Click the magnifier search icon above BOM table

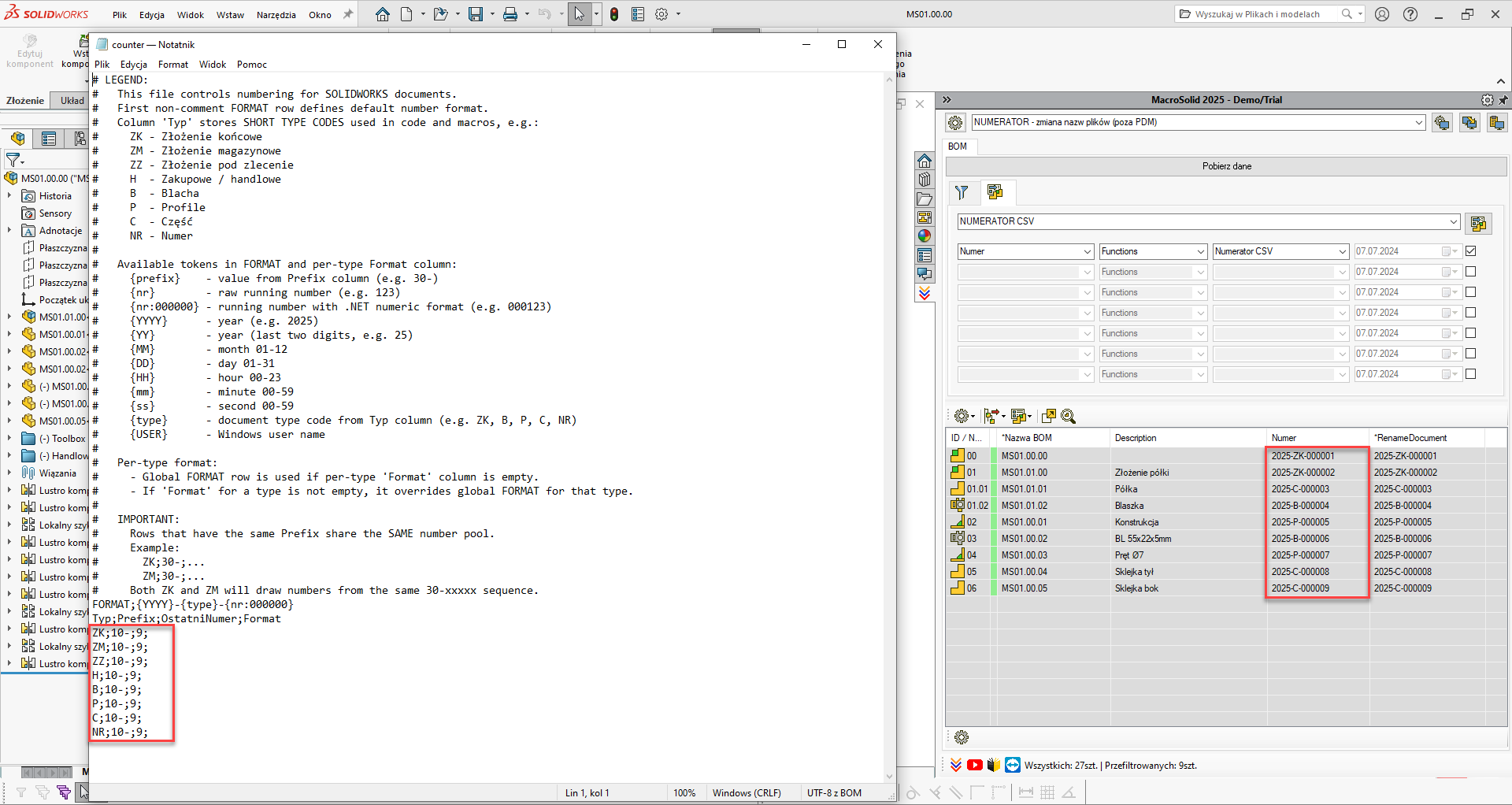click(x=1069, y=416)
